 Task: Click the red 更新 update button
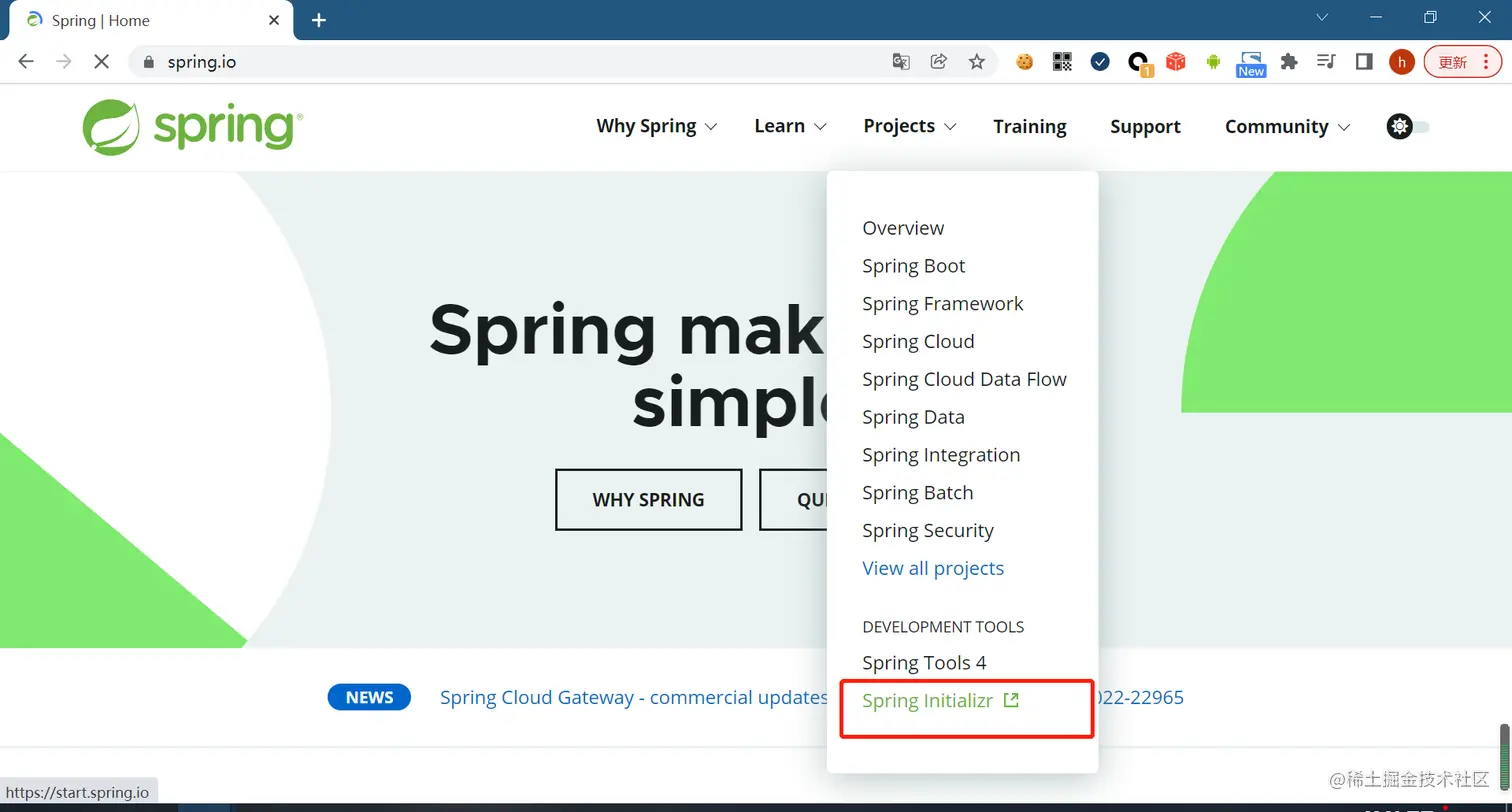click(x=1462, y=62)
